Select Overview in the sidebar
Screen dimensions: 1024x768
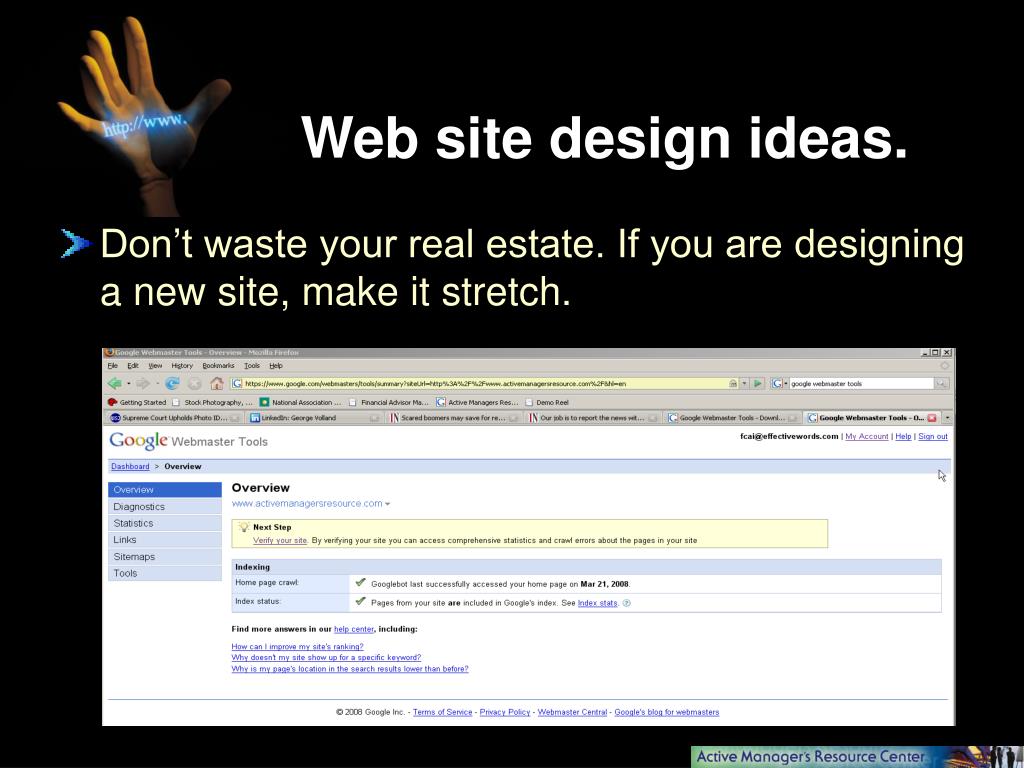(165, 490)
